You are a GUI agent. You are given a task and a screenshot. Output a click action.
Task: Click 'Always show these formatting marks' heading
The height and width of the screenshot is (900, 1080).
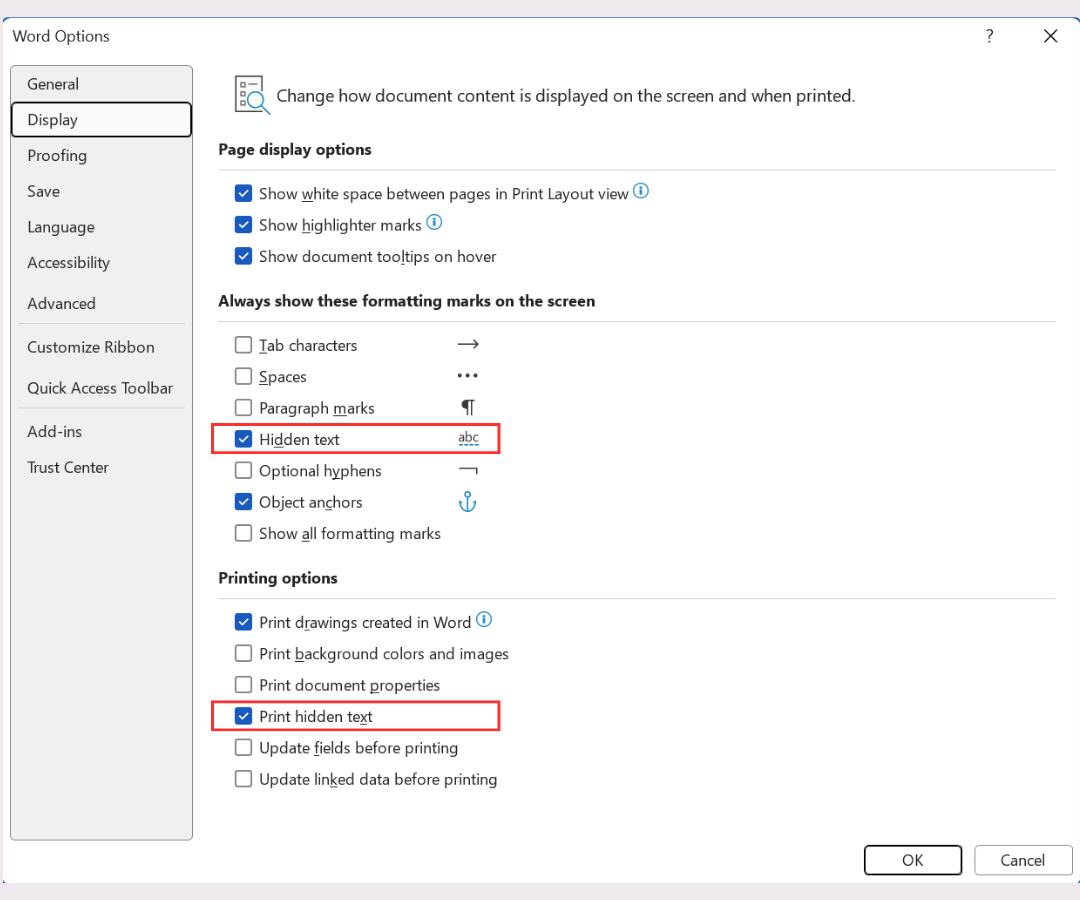point(406,301)
